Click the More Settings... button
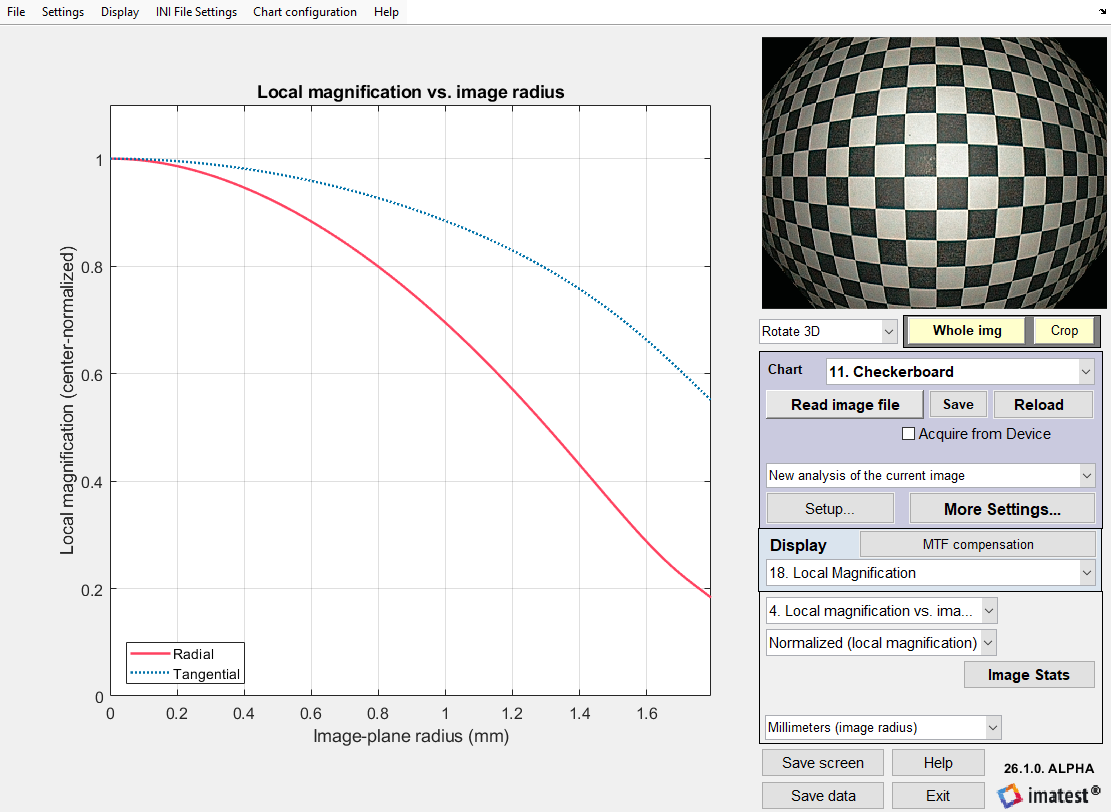The height and width of the screenshot is (812, 1111). (x=1002, y=509)
